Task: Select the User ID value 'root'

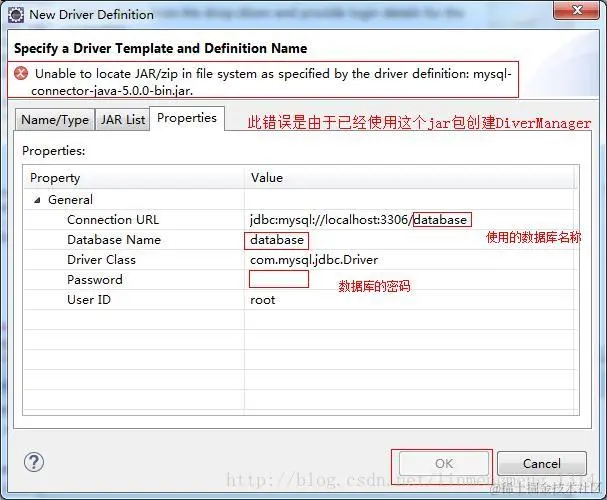Action: pos(262,300)
